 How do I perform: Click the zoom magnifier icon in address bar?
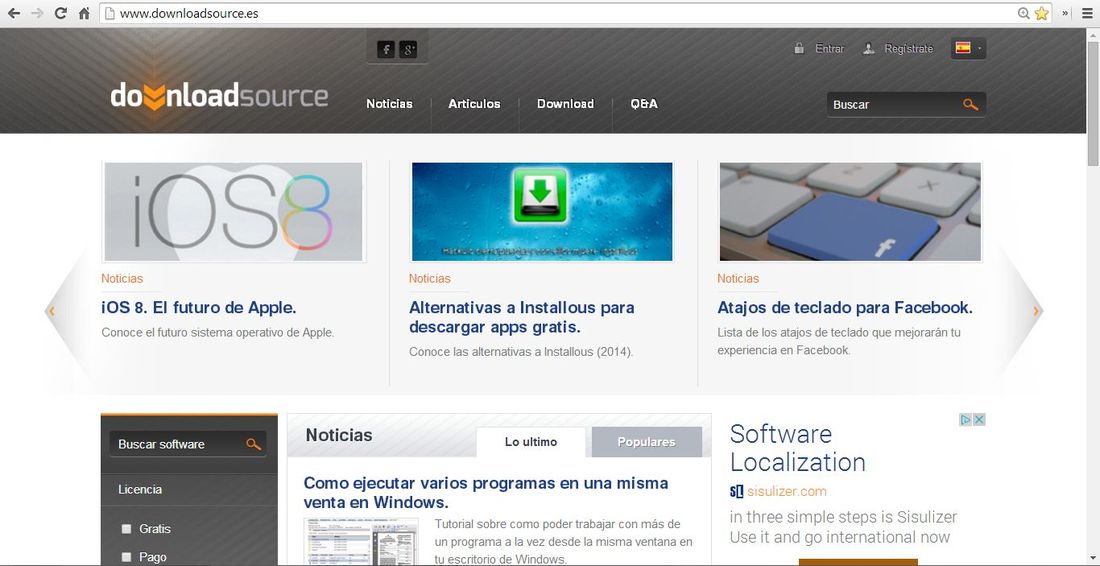pos(1024,13)
